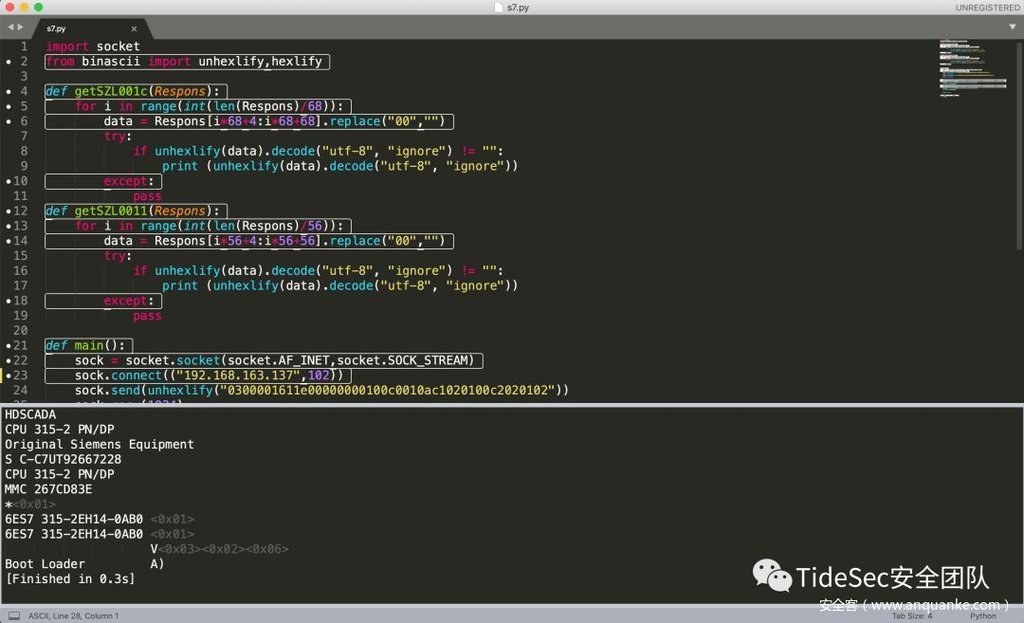The height and width of the screenshot is (623, 1024).
Task: Select the s7.py tab
Action: tap(89, 29)
